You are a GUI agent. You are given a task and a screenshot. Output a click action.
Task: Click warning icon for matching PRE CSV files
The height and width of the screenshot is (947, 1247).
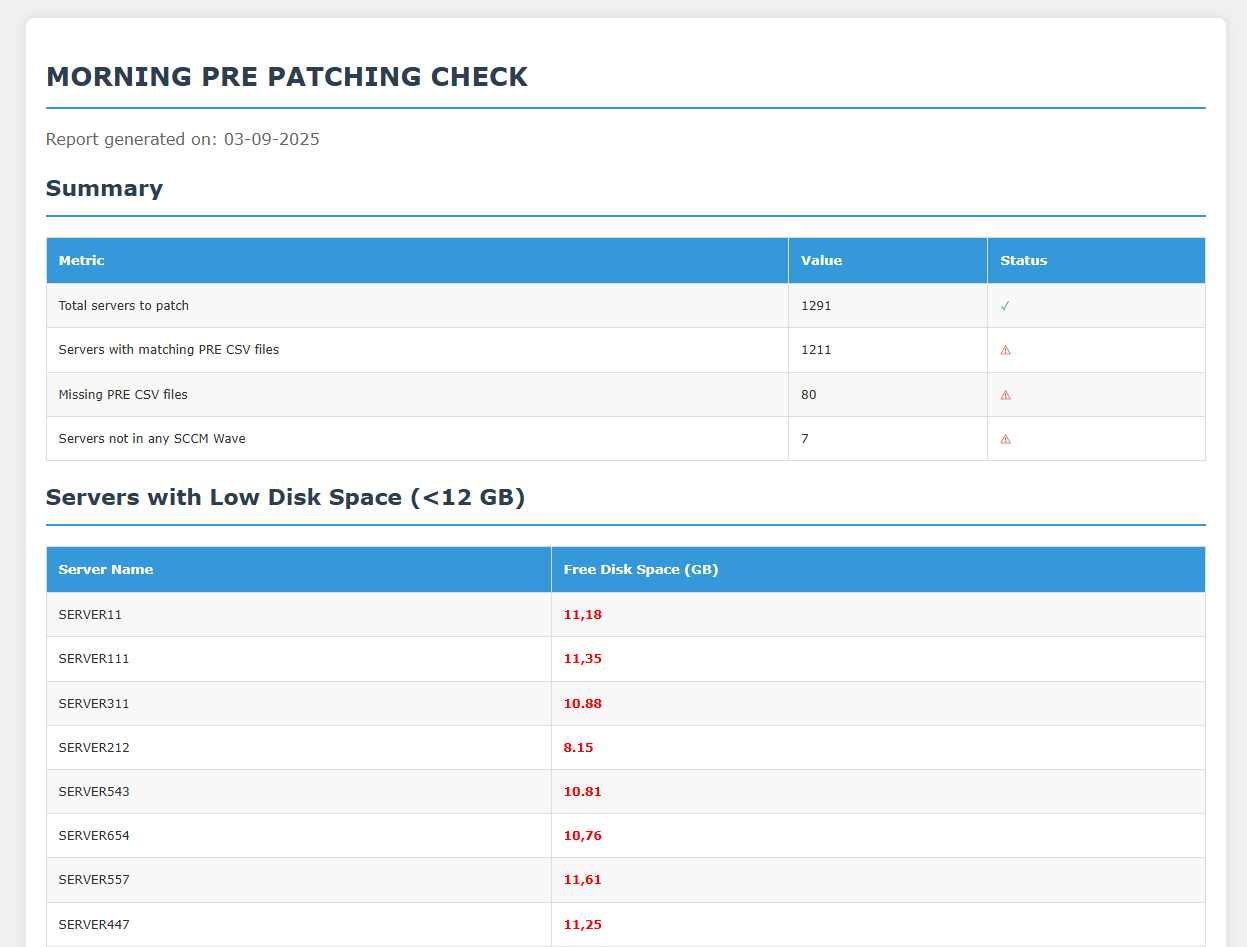click(x=1005, y=350)
